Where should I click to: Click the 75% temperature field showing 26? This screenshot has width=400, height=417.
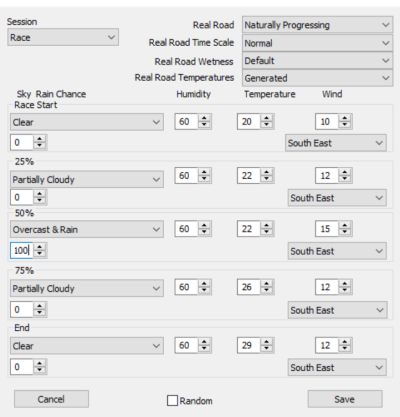tap(249, 287)
